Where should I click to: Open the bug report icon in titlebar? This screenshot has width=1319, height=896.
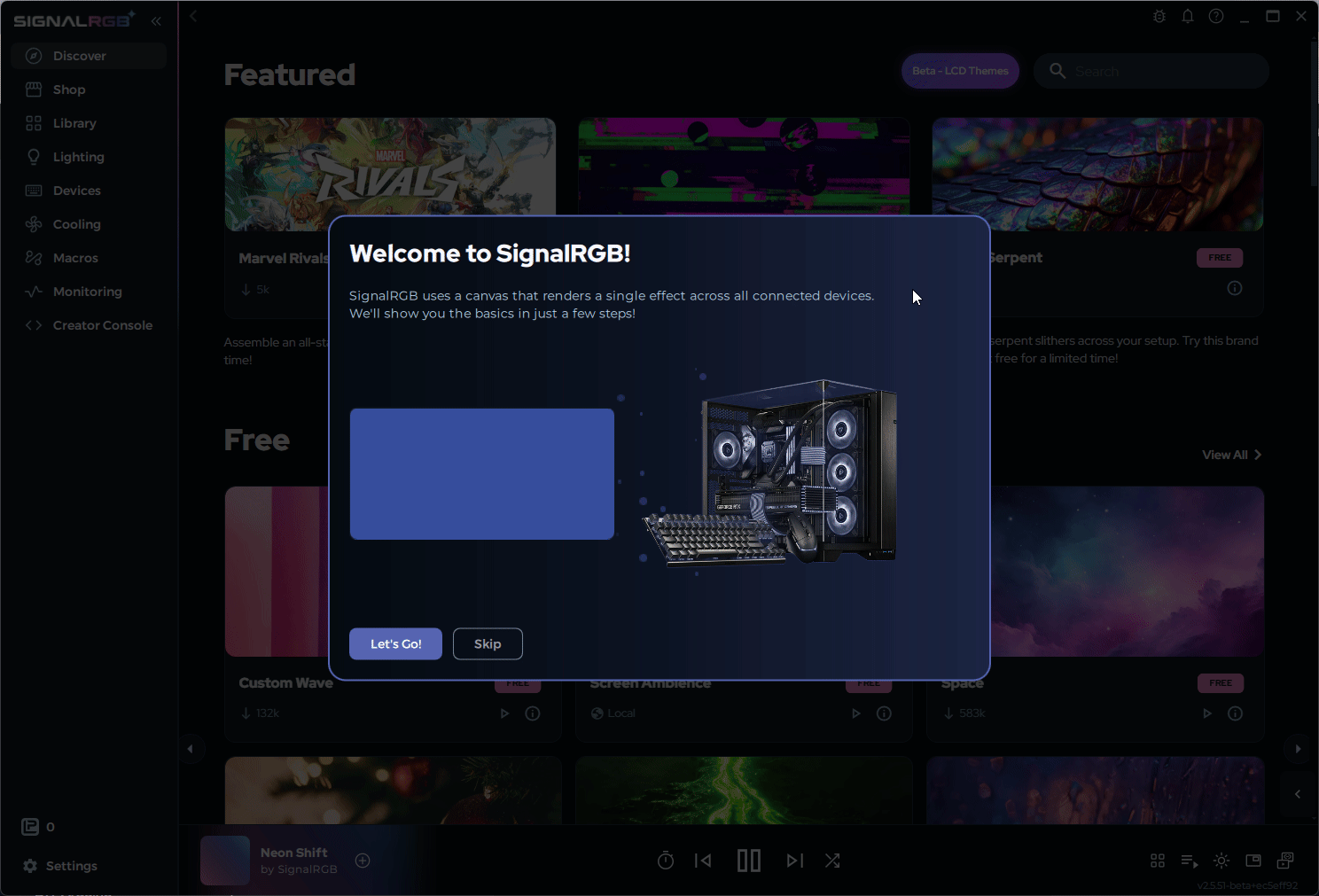coord(1159,15)
